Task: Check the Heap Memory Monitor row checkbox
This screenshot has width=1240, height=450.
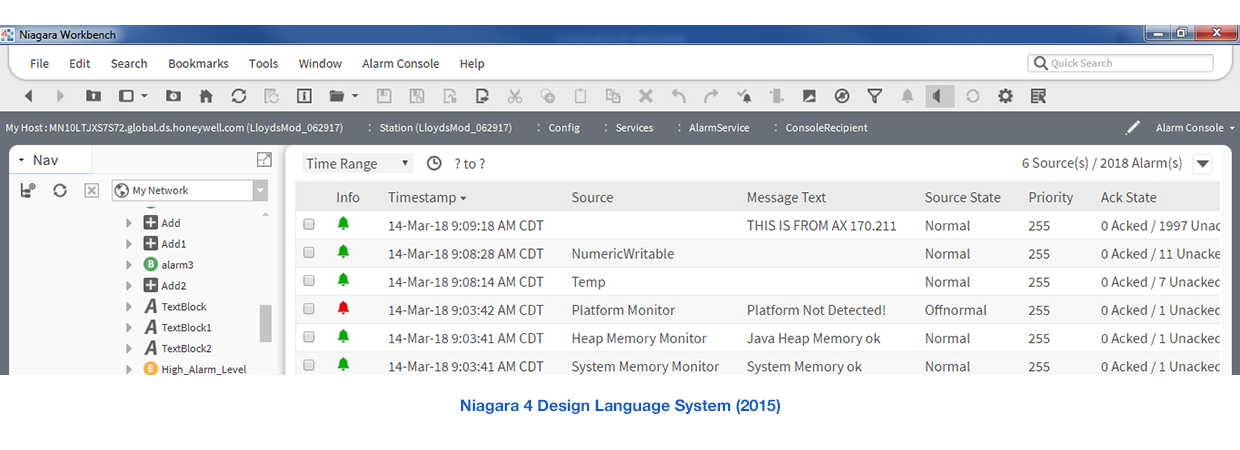Action: [309, 337]
